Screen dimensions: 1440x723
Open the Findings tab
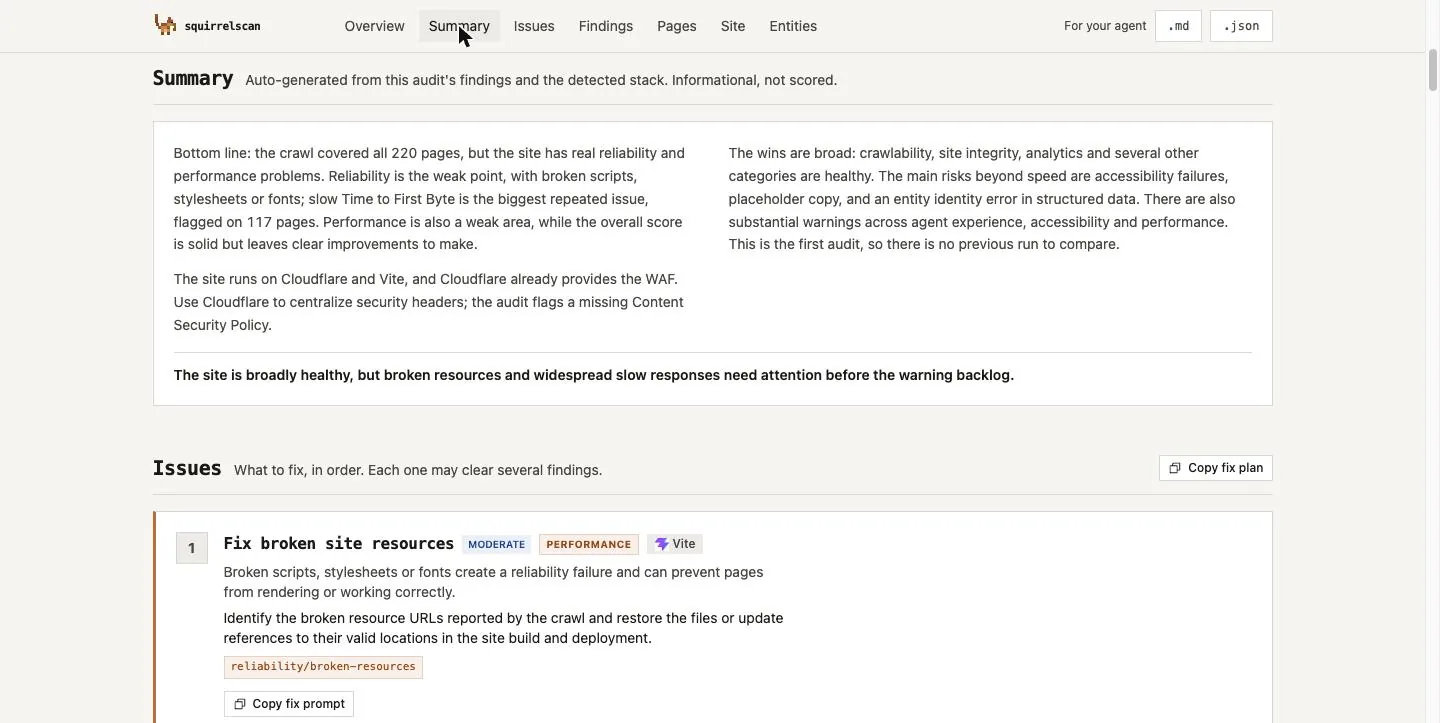pos(606,26)
